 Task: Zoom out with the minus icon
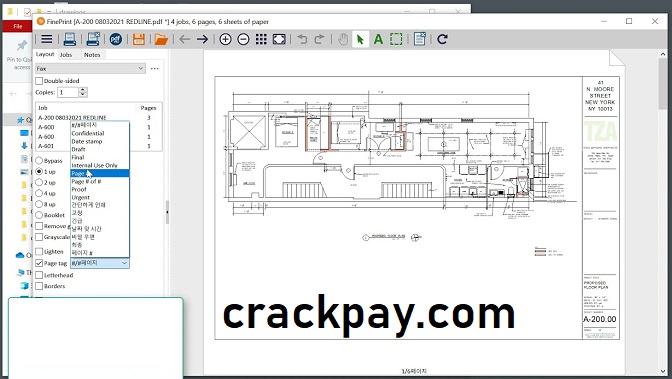243,39
